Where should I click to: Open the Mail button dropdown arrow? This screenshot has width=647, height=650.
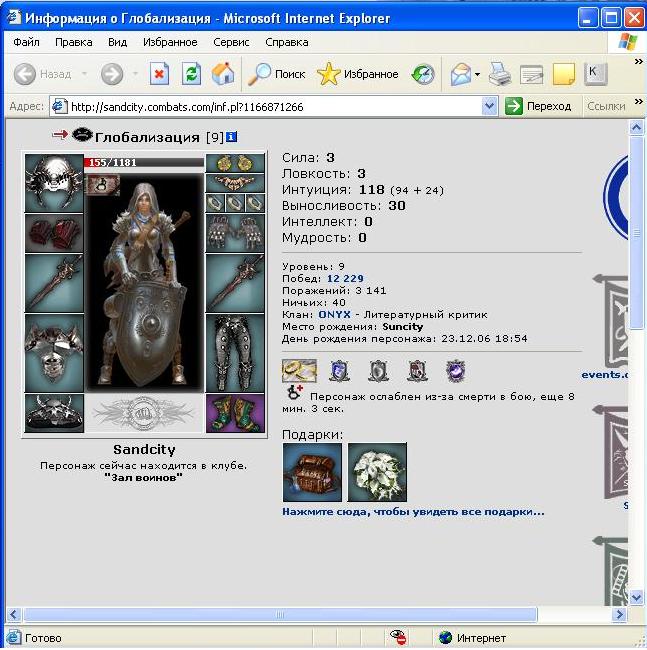click(477, 75)
